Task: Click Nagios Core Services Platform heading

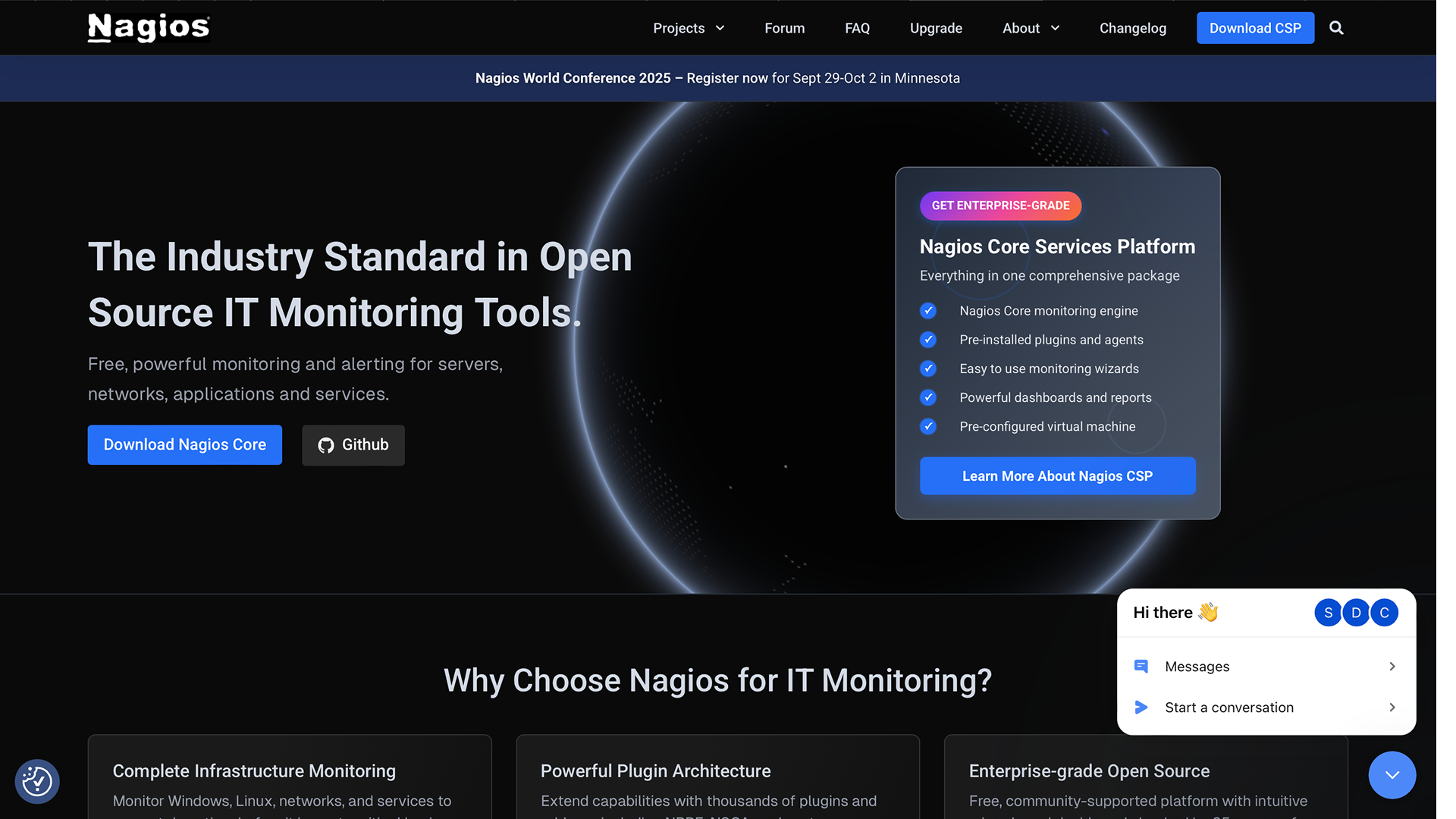Action: tap(1057, 246)
